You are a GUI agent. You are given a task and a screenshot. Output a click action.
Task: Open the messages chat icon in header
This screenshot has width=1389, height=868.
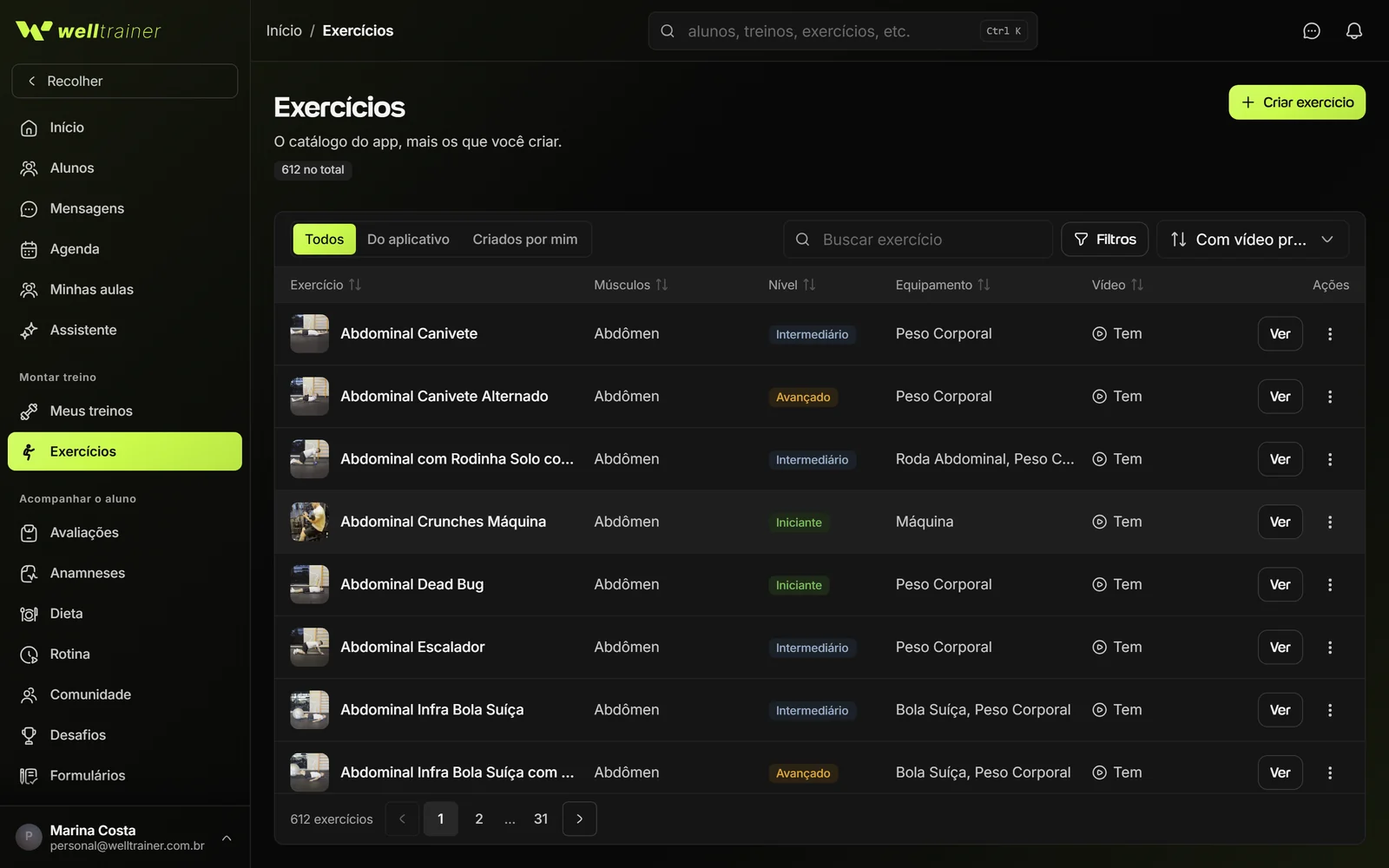point(1312,31)
